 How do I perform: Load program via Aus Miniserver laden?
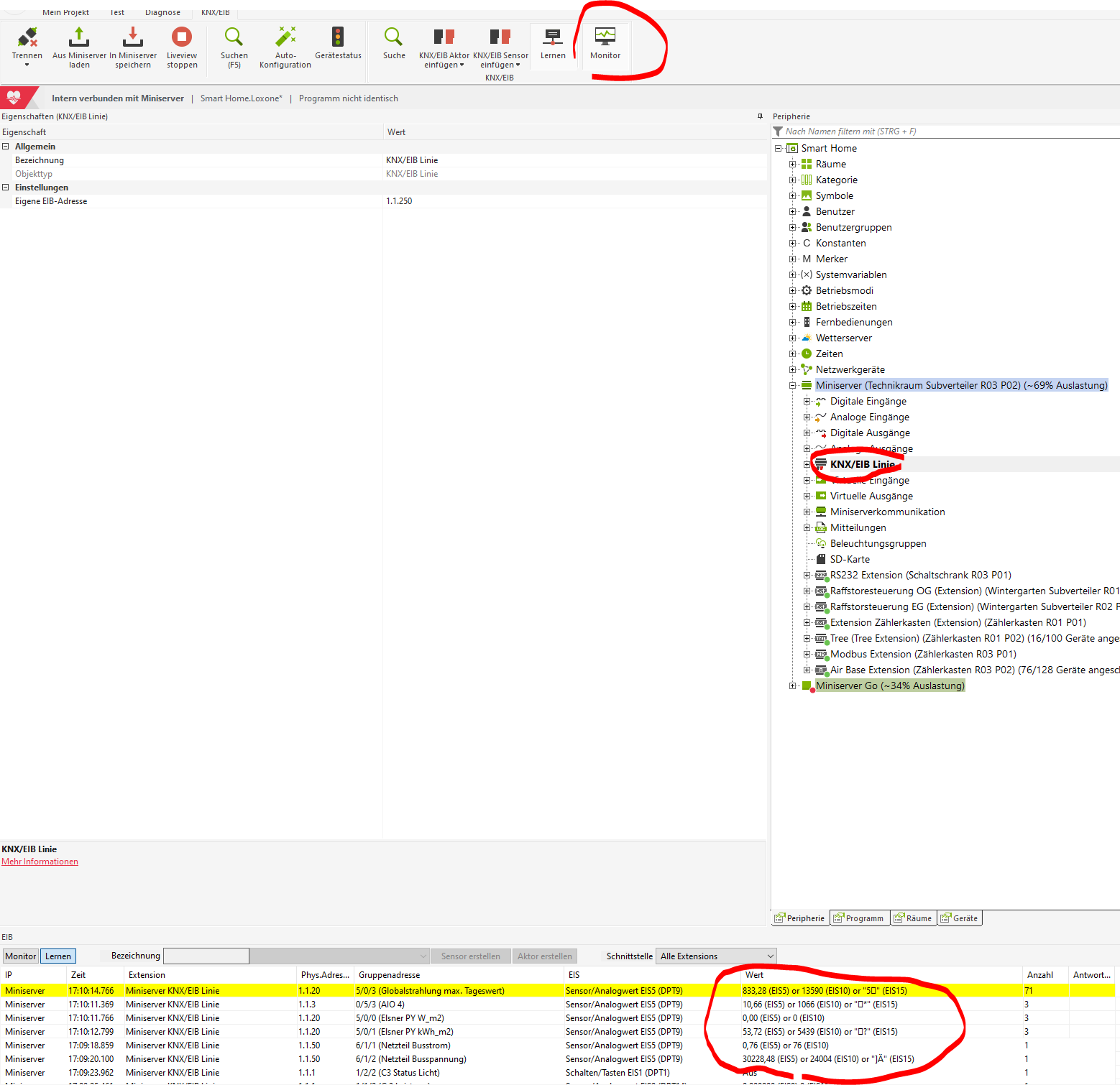coord(79,47)
